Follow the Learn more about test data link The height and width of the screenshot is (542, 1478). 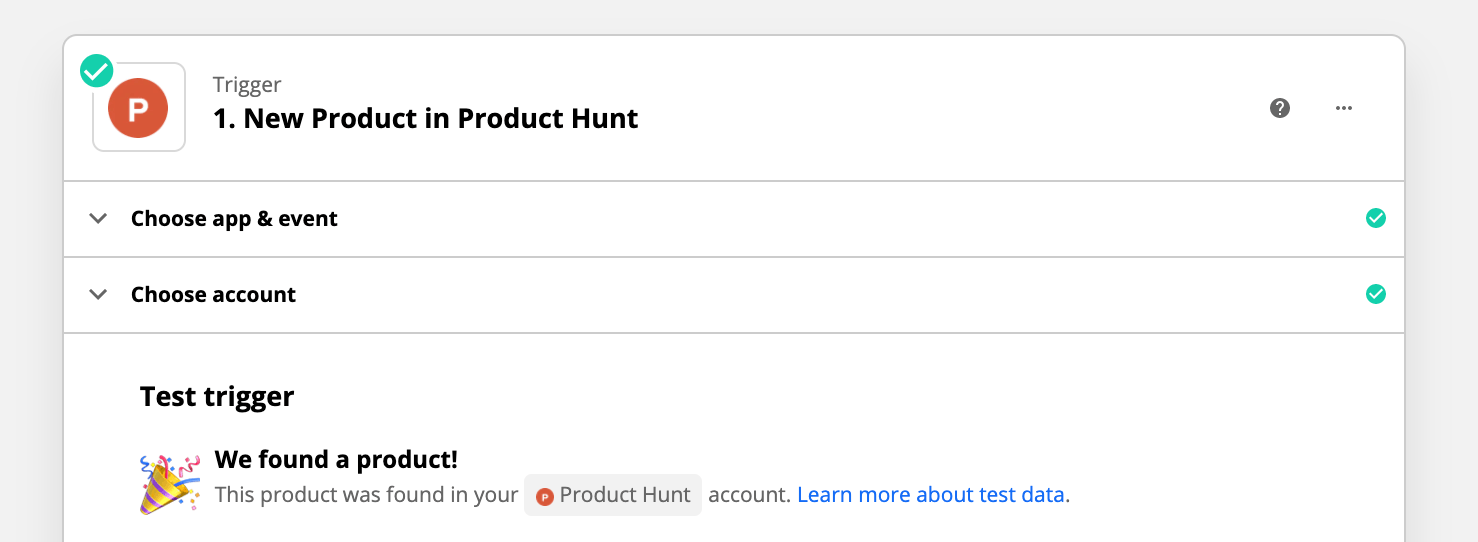pos(930,495)
